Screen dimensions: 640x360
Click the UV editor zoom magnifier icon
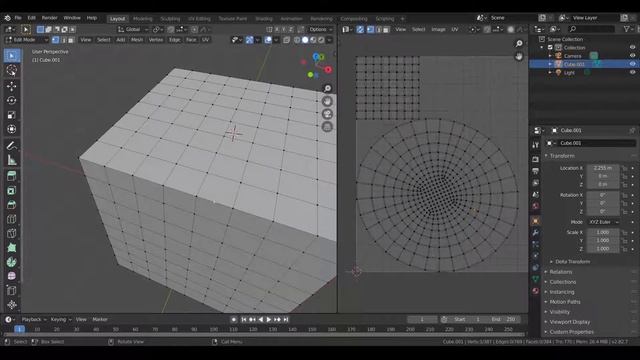click(x=519, y=44)
